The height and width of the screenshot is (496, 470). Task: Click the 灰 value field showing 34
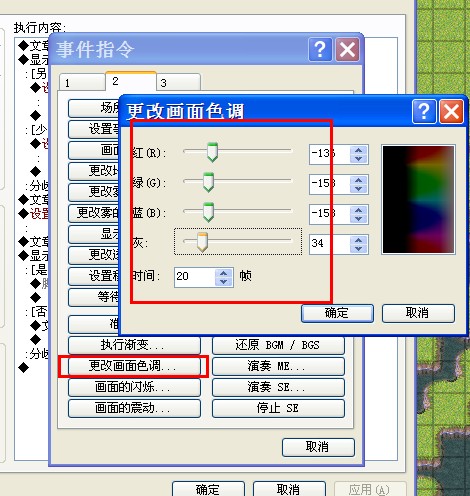[x=329, y=244]
